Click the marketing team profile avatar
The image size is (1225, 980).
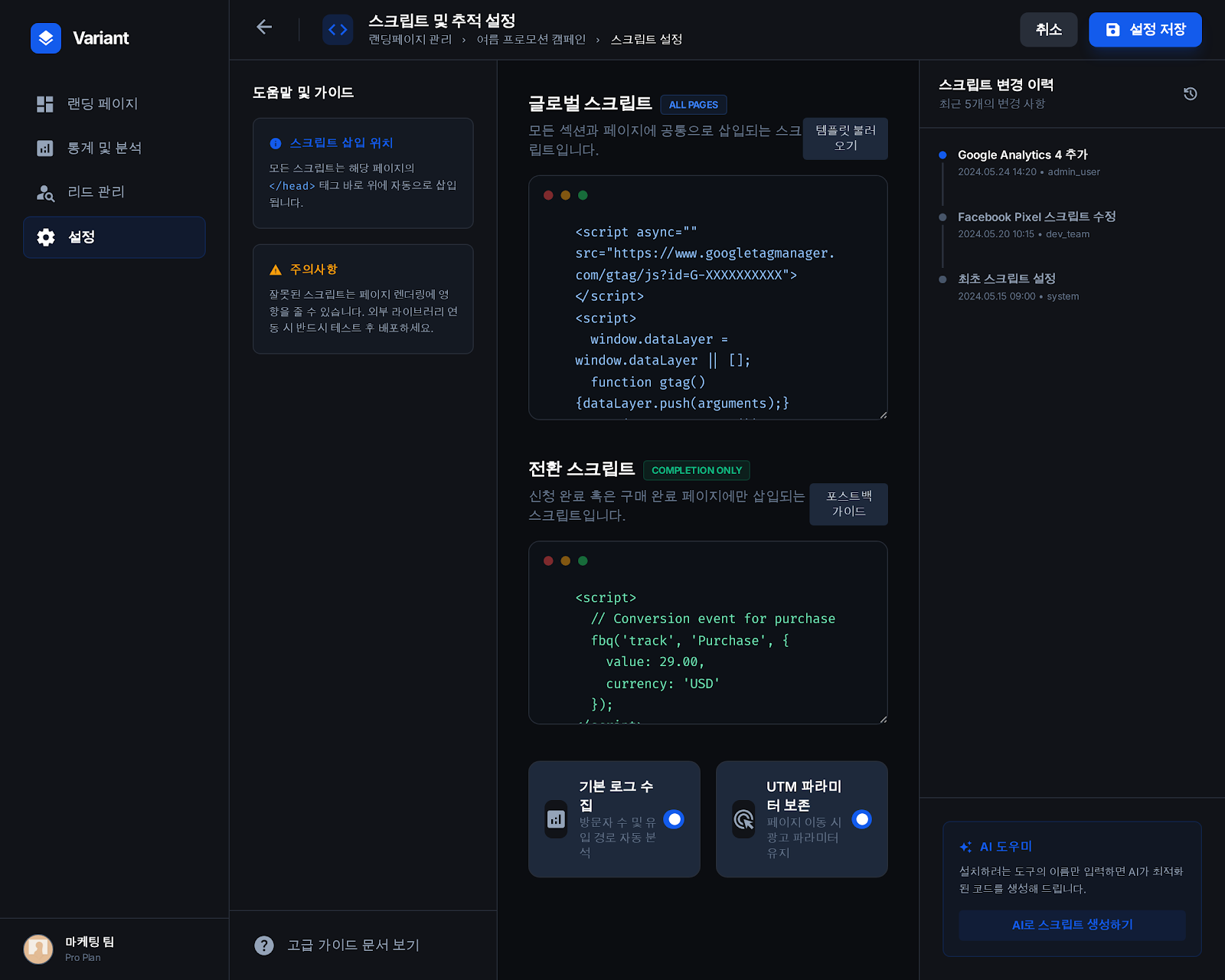click(x=38, y=949)
